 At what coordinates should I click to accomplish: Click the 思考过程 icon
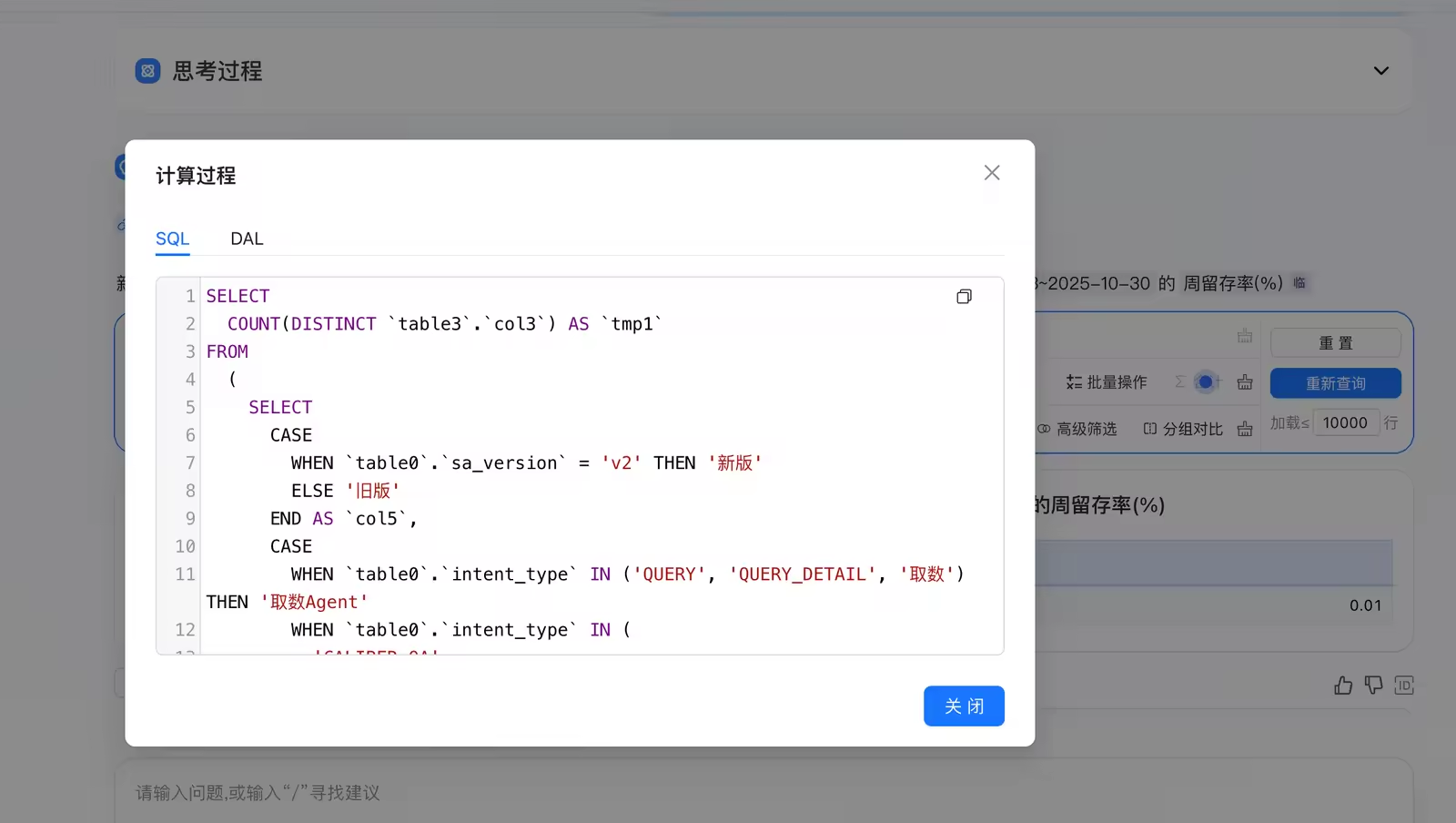coord(147,71)
